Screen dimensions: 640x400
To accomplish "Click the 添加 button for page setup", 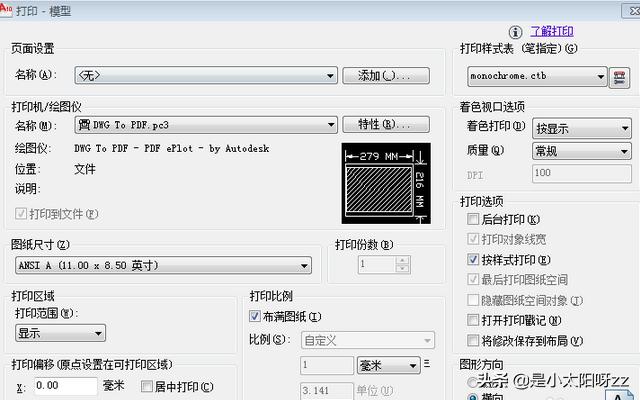I will (386, 76).
